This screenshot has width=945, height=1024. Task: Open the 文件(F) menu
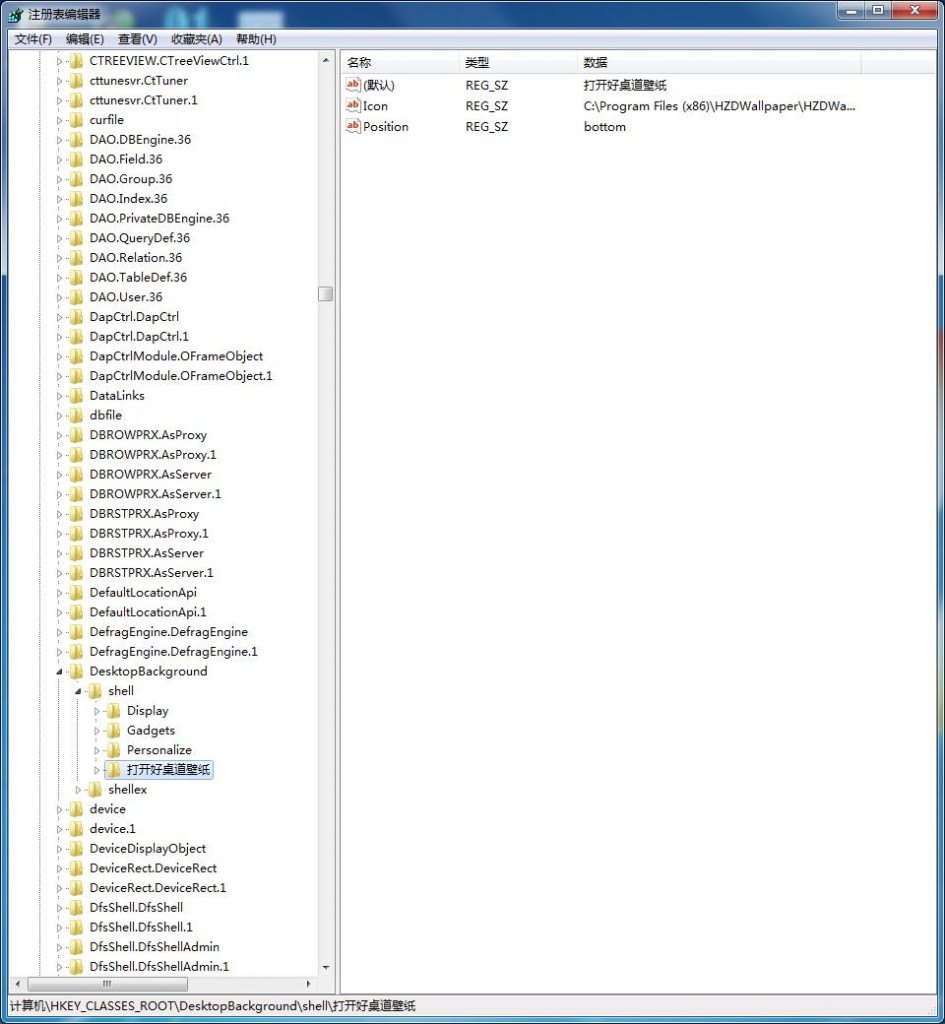(x=33, y=39)
